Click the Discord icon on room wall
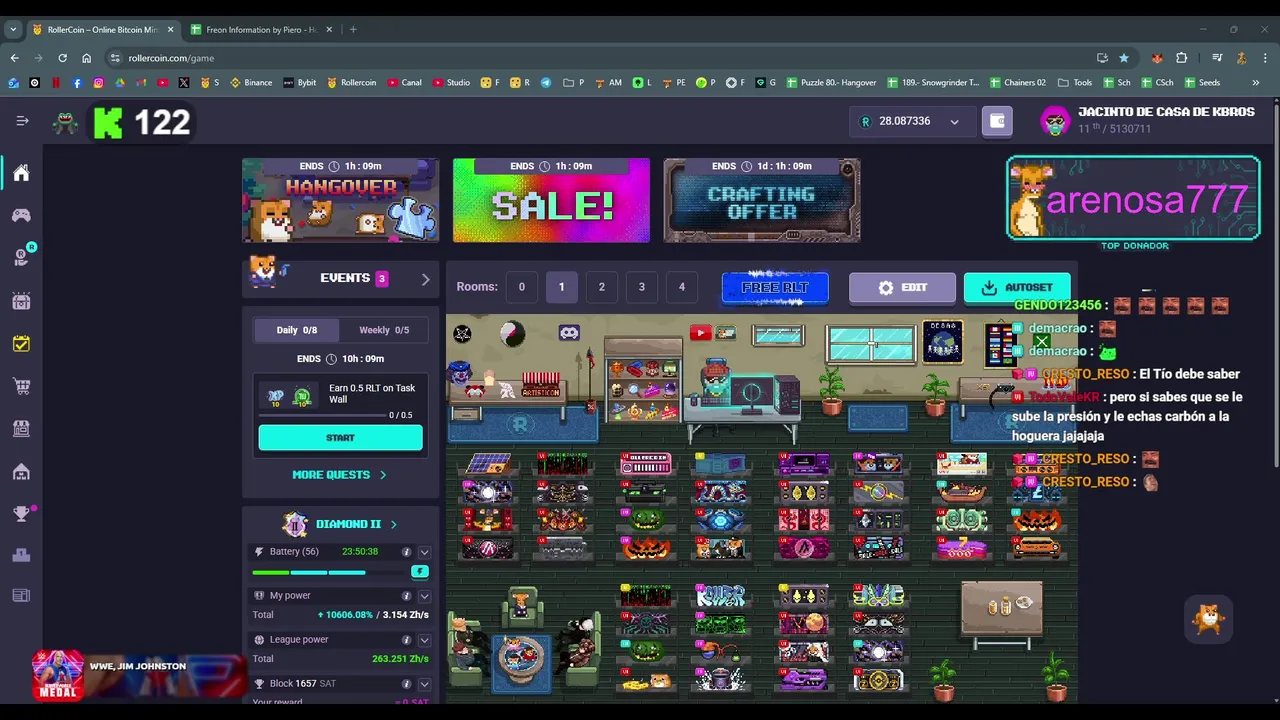Viewport: 1280px width, 720px height. click(x=569, y=333)
